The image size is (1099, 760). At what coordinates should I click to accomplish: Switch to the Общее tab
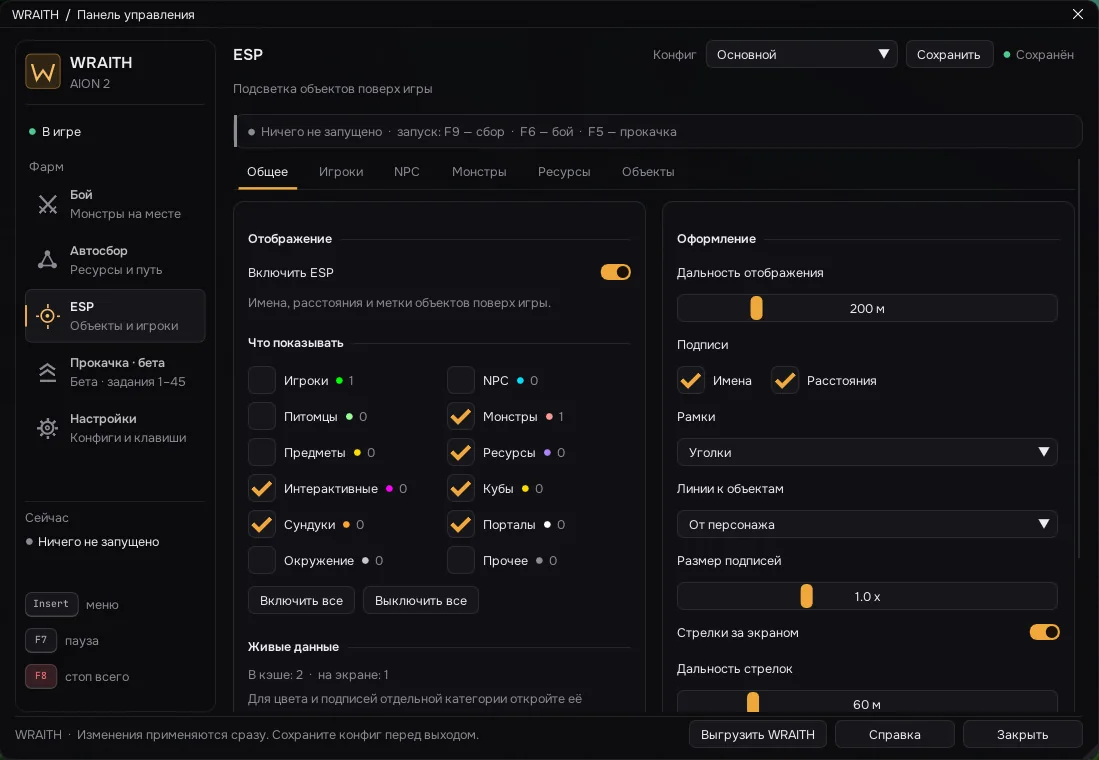267,172
